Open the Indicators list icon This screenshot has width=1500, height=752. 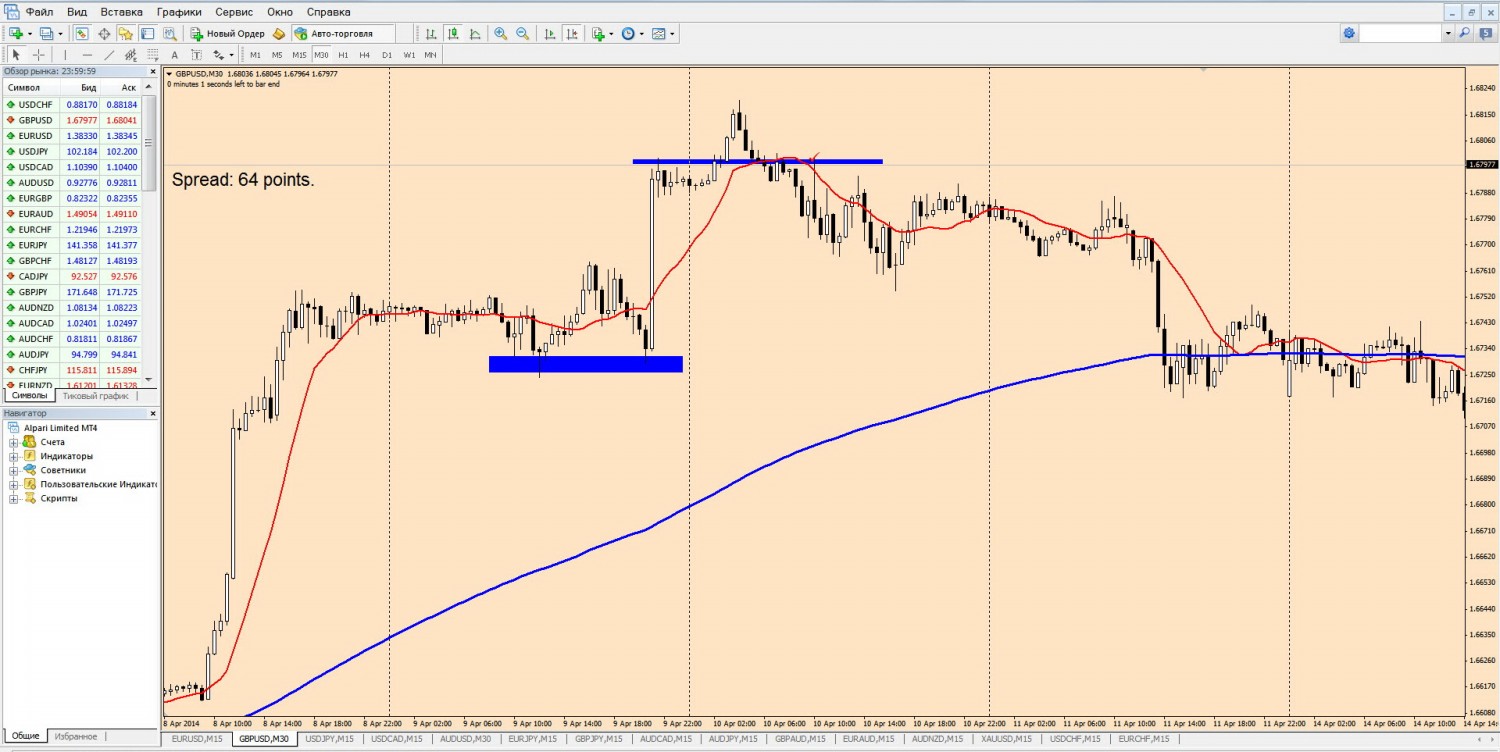coord(598,33)
